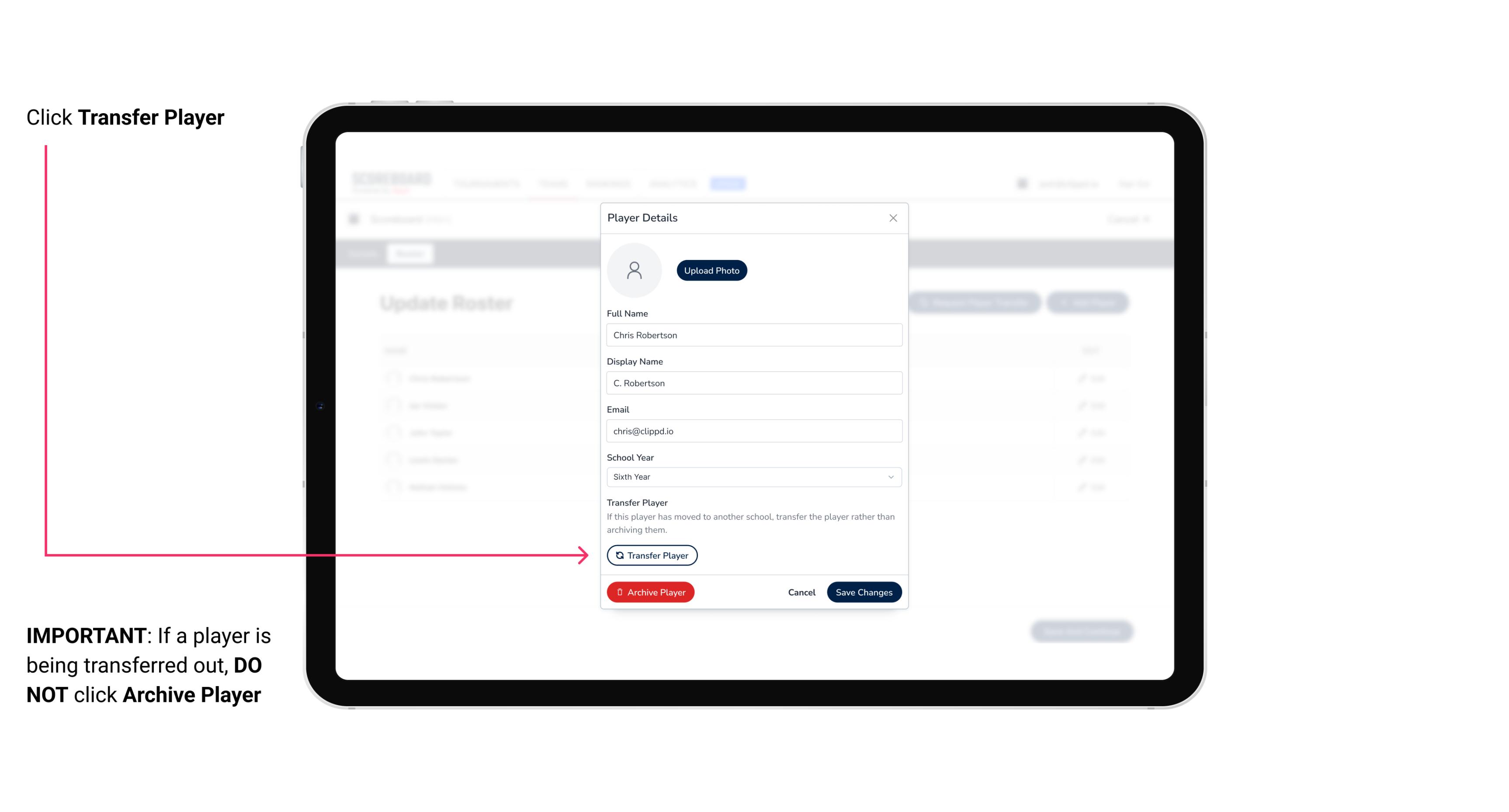
Task: Click Email input field chris@clippd.io
Action: (753, 431)
